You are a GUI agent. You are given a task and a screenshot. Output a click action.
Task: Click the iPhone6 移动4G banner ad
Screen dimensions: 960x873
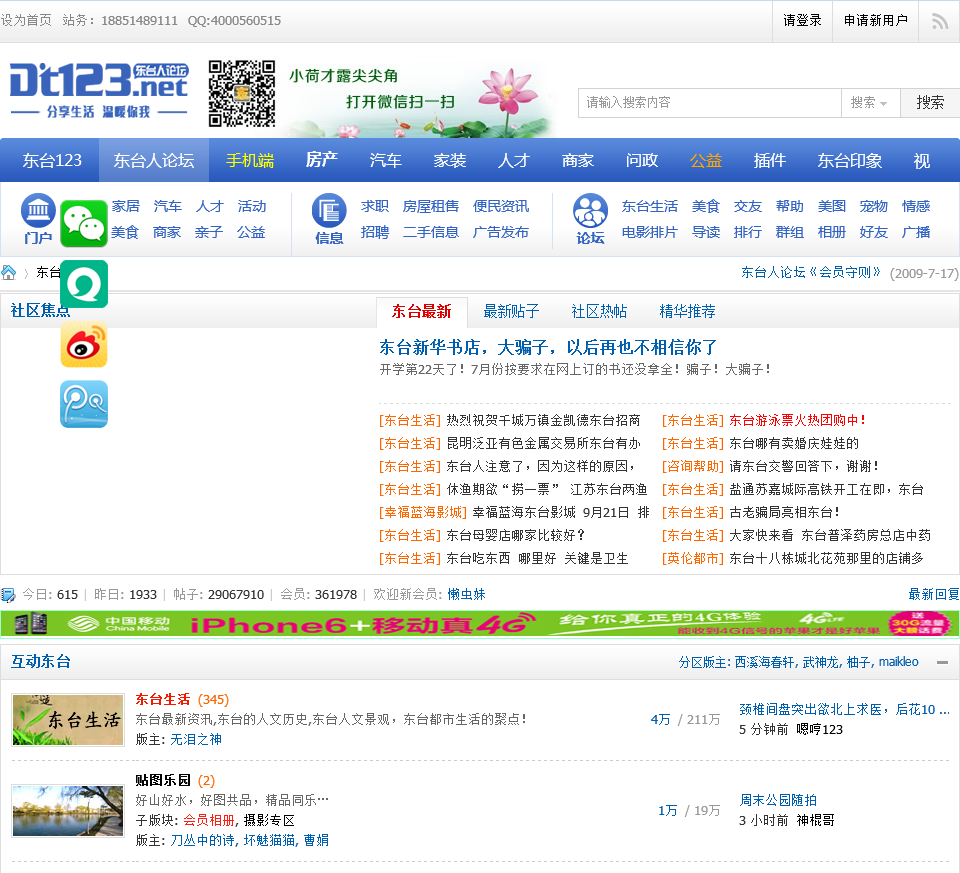point(479,624)
